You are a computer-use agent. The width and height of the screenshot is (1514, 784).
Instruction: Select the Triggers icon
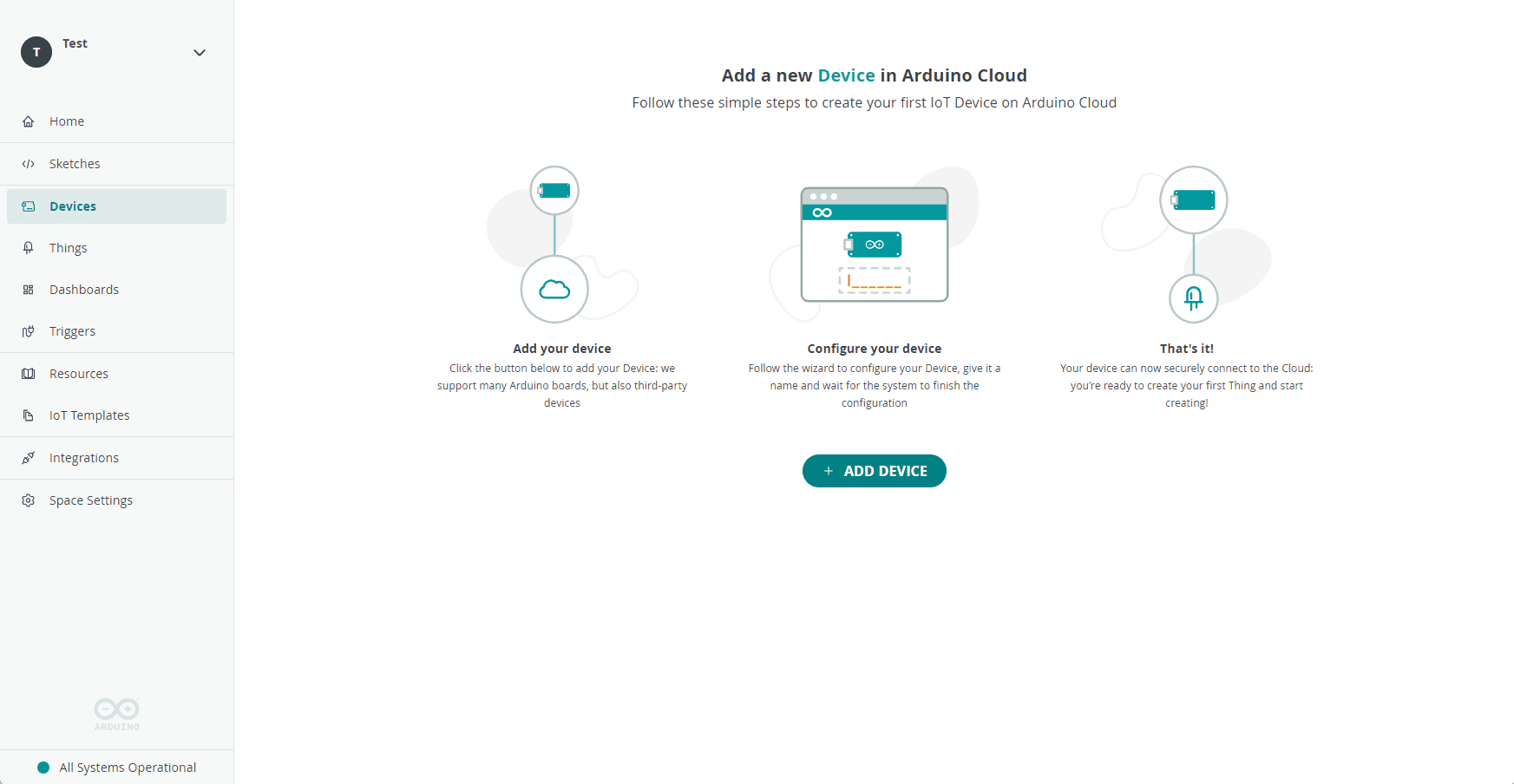[x=29, y=330]
